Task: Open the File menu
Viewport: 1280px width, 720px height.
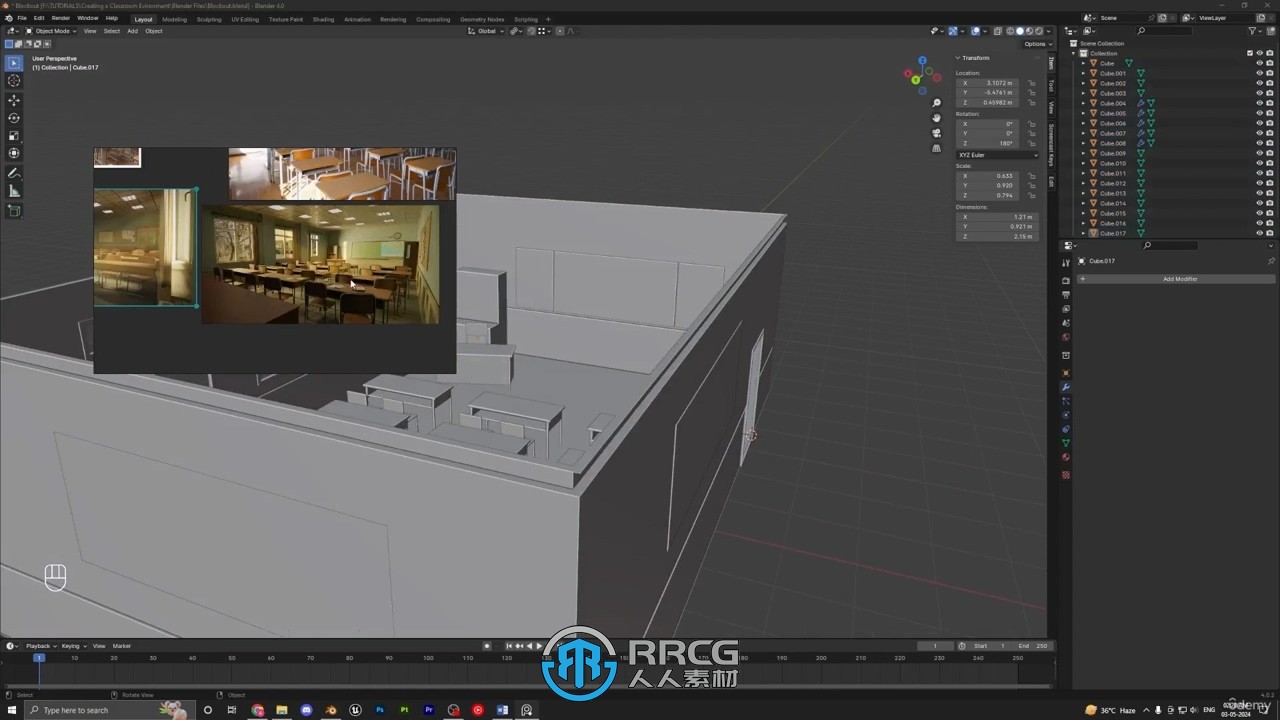Action: pos(22,18)
